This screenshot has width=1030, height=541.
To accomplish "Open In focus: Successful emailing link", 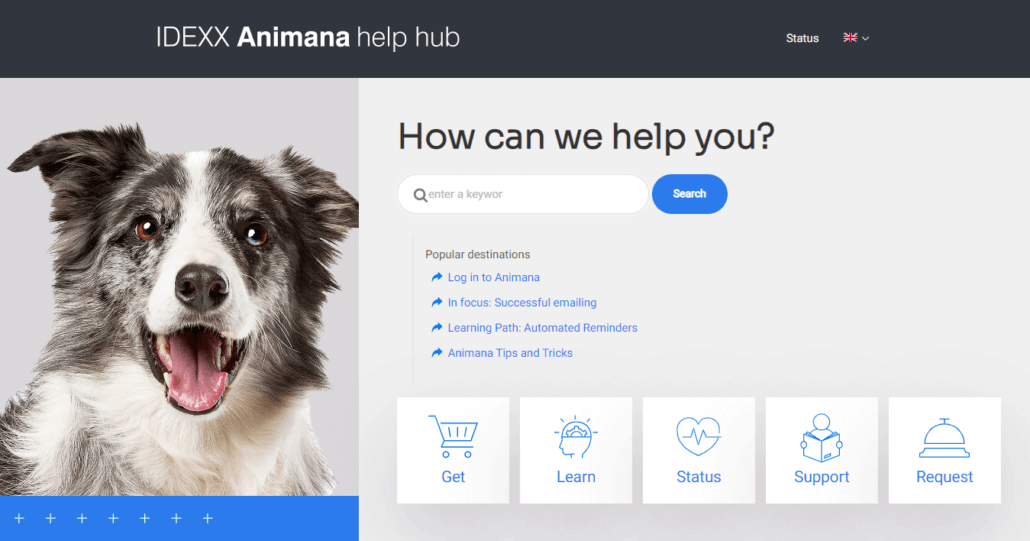I will (522, 302).
